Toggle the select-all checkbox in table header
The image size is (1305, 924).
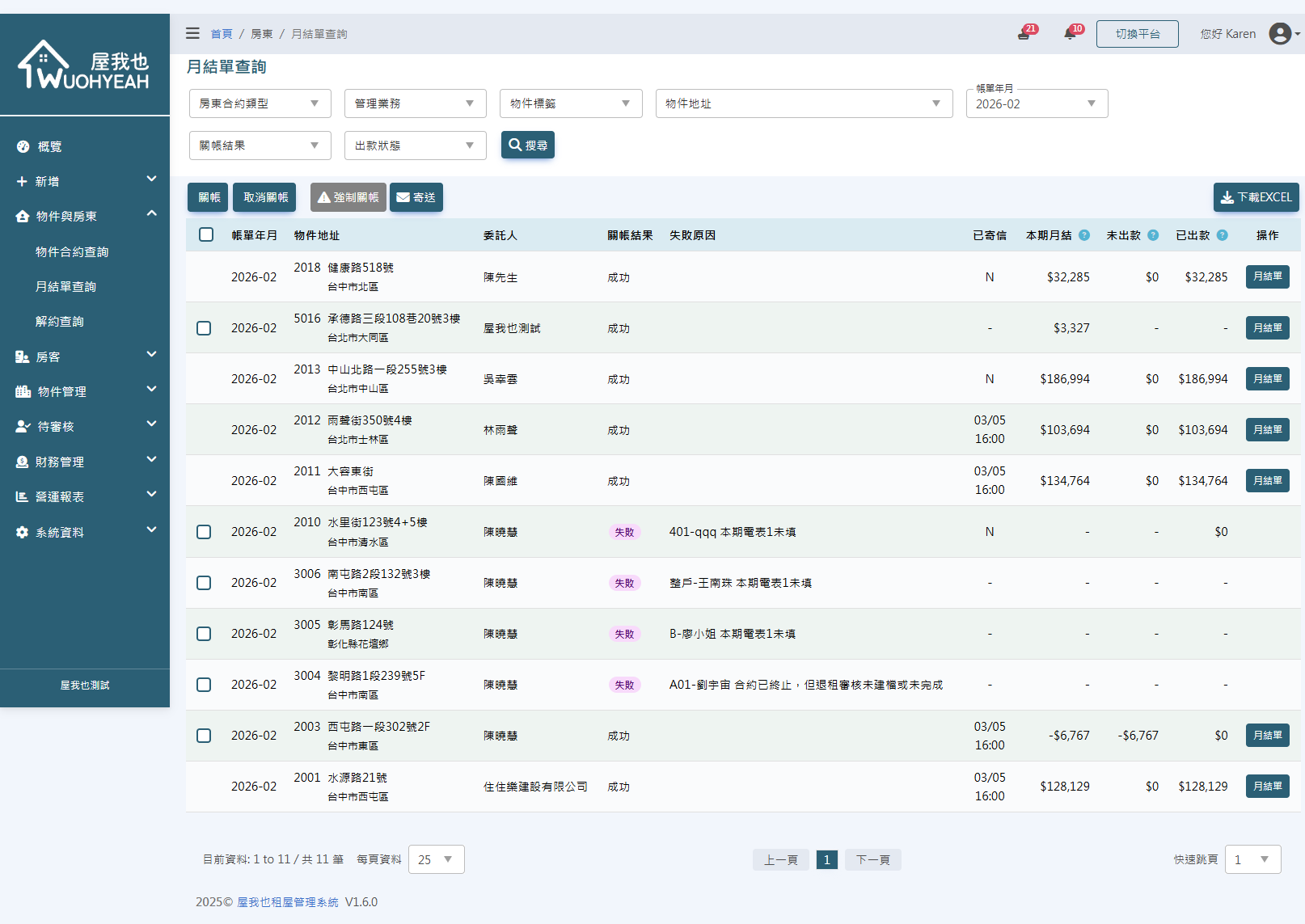(x=206, y=234)
